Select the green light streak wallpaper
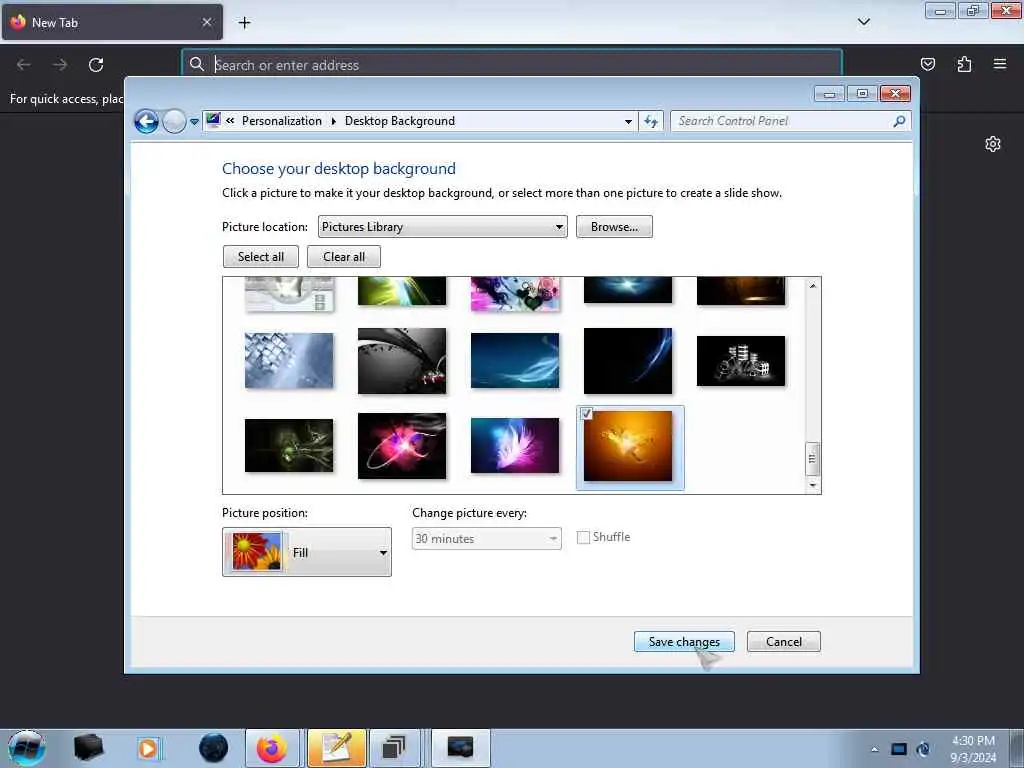 (x=402, y=291)
